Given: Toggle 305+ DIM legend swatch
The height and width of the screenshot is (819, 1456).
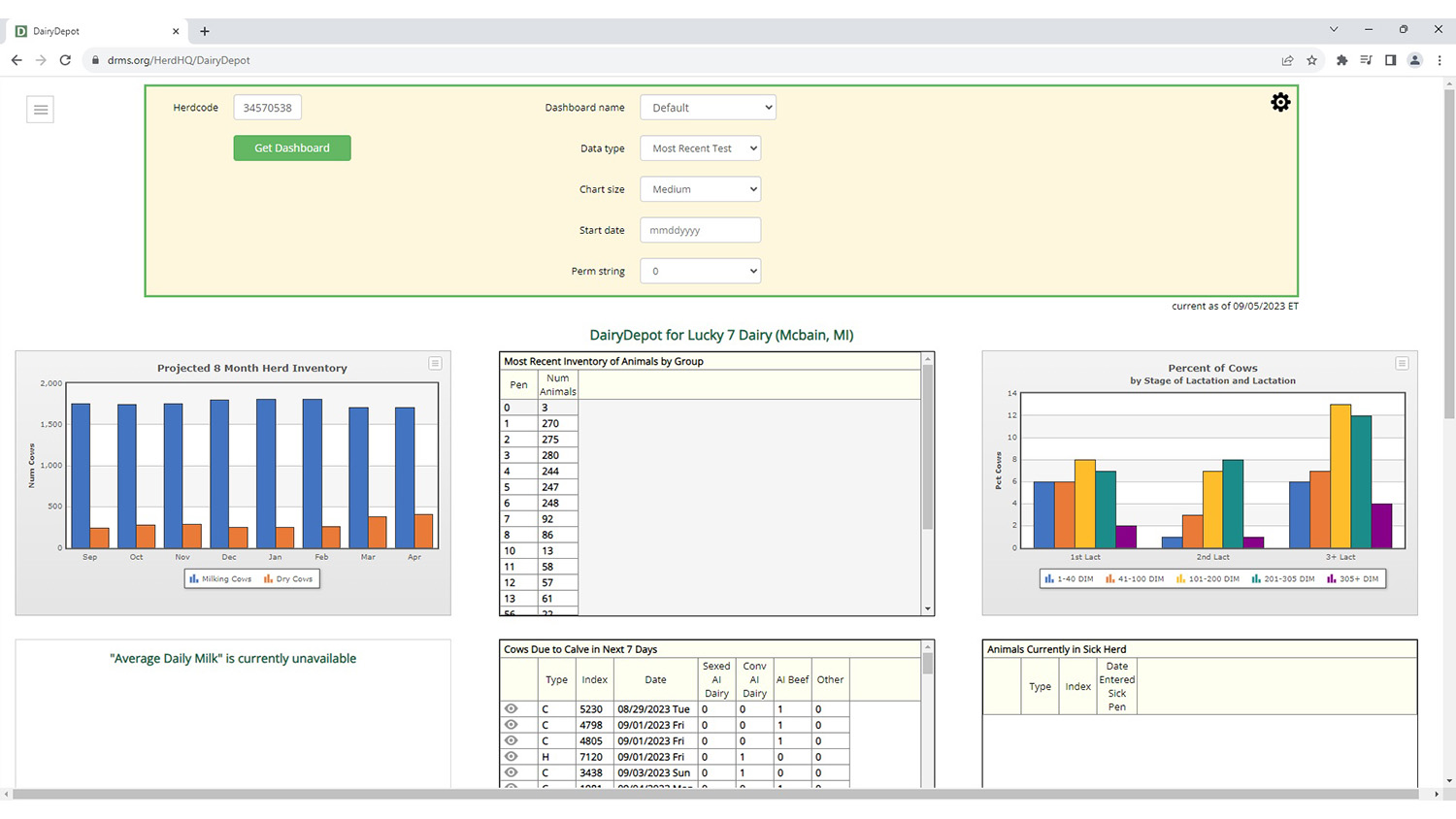Looking at the screenshot, I should 1332,579.
